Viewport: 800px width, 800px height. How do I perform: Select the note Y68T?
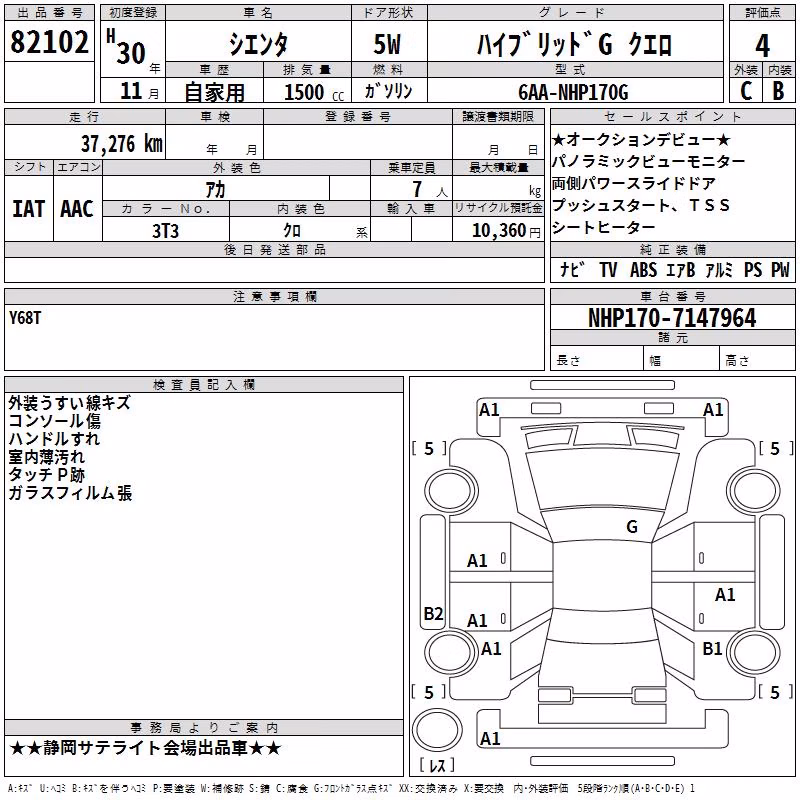coord(24,318)
